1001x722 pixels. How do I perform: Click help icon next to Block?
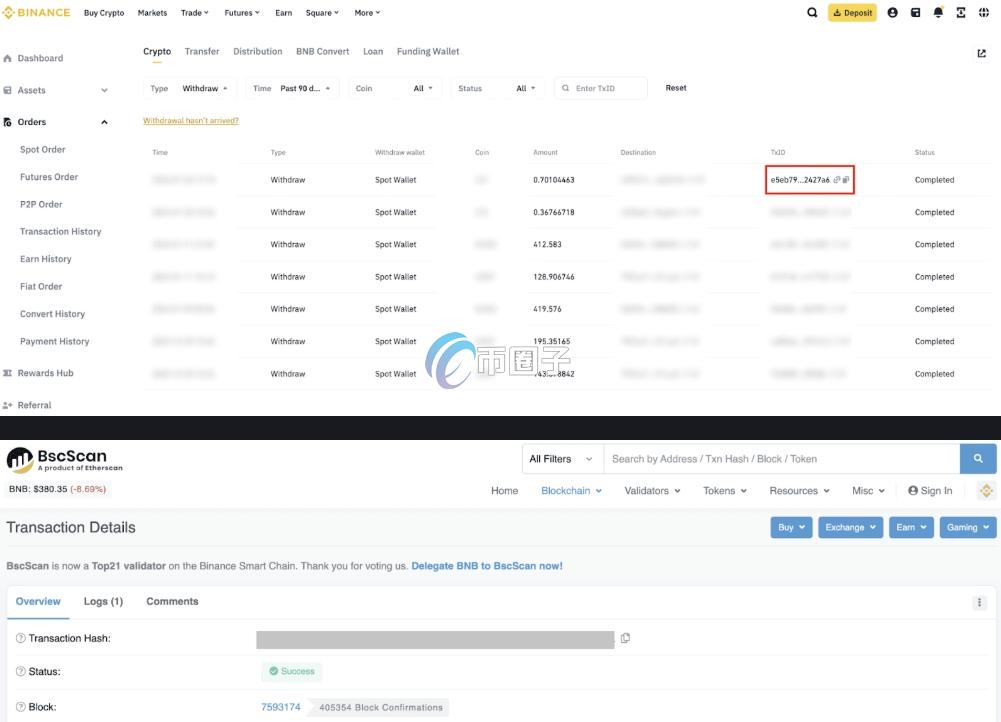pyautogui.click(x=20, y=707)
